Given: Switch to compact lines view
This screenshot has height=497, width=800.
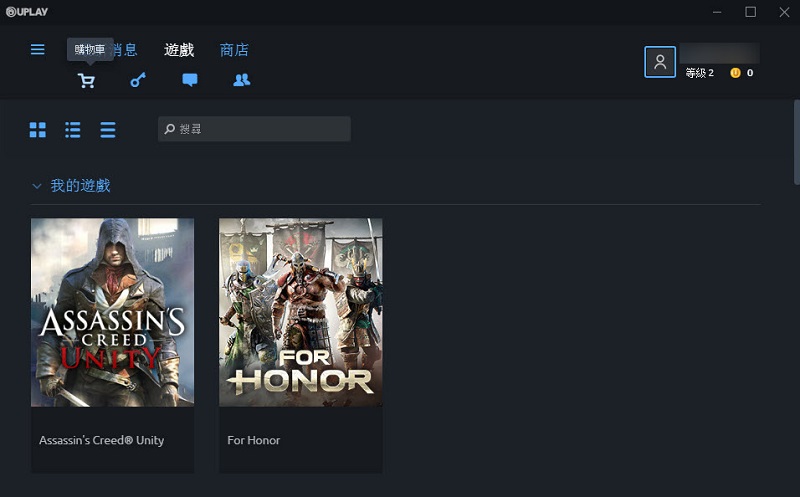Looking at the screenshot, I should (x=108, y=130).
